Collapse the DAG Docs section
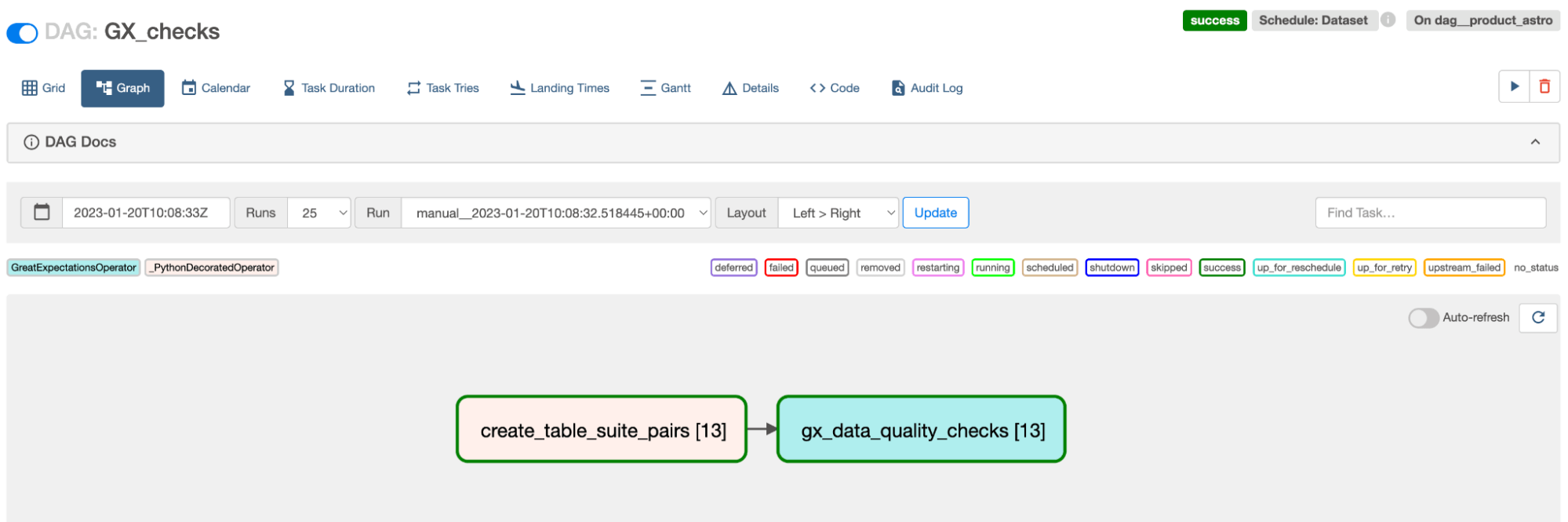This screenshot has height=522, width=1568. click(x=1534, y=142)
